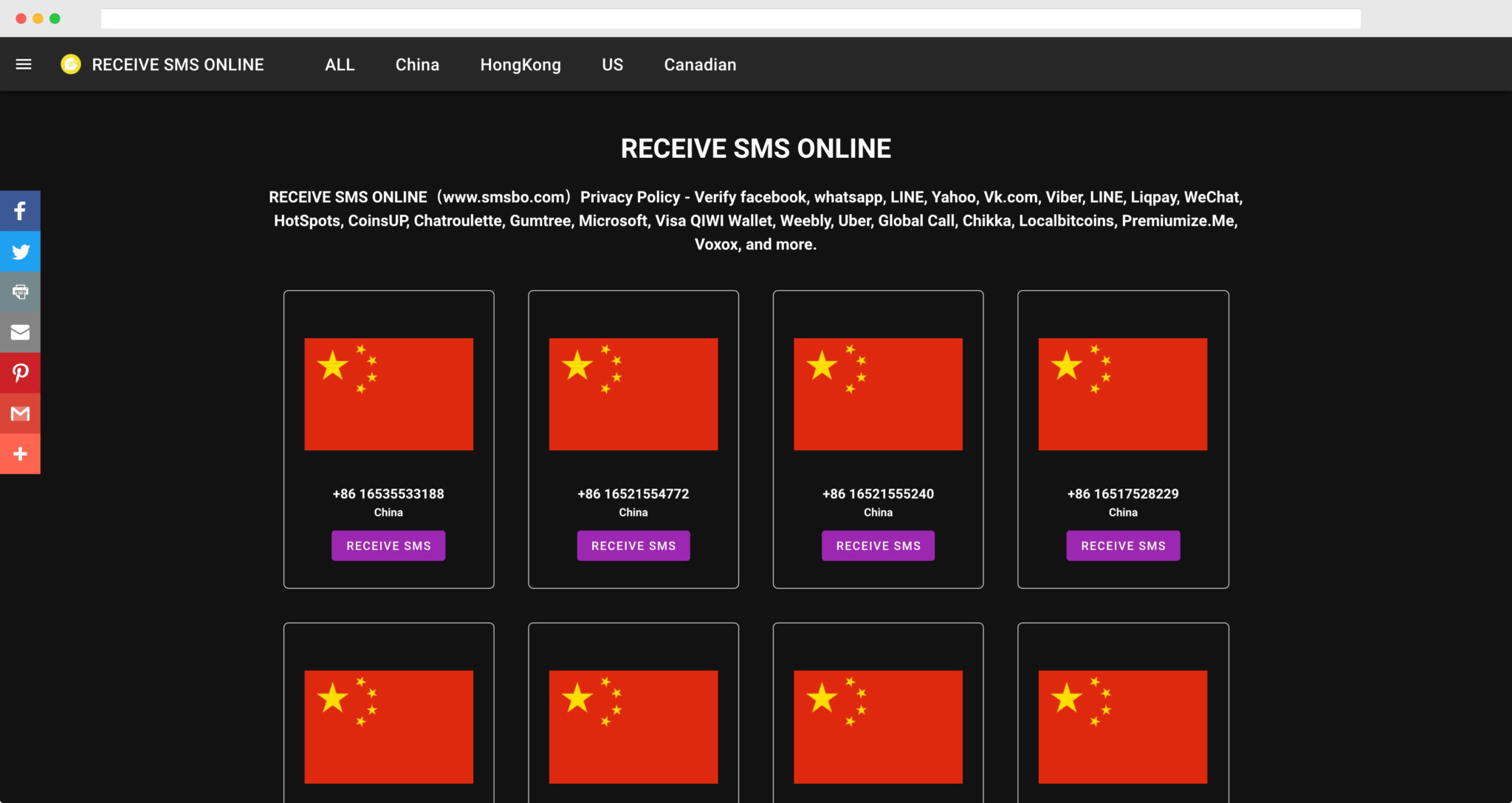Screen dimensions: 1512x803
Task: Share through the Gmail icon
Action: pos(20,413)
